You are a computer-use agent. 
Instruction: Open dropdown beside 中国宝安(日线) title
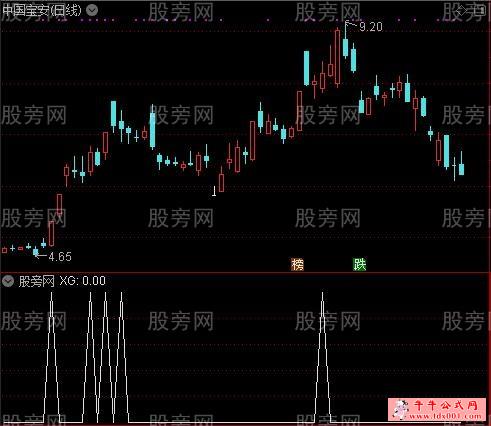(x=92, y=10)
